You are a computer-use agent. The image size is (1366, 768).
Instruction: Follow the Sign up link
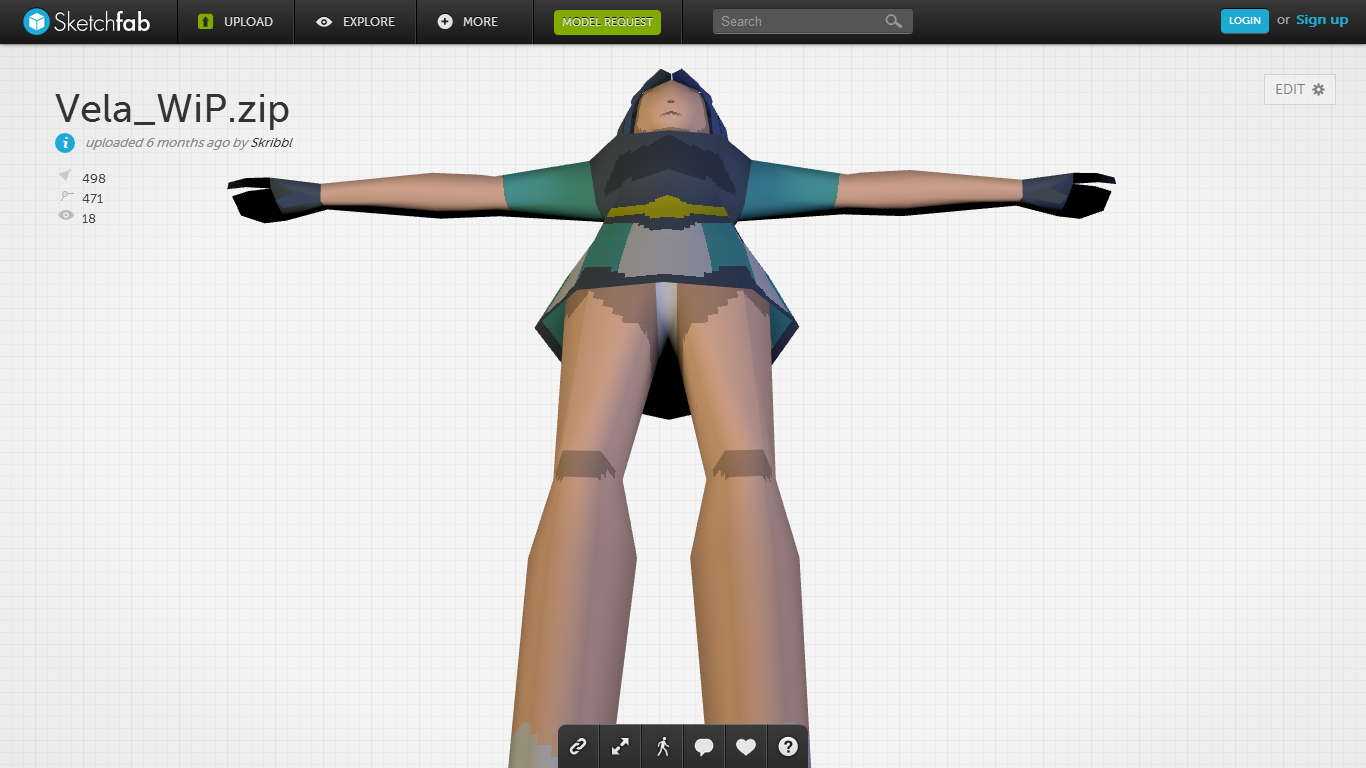coord(1322,20)
